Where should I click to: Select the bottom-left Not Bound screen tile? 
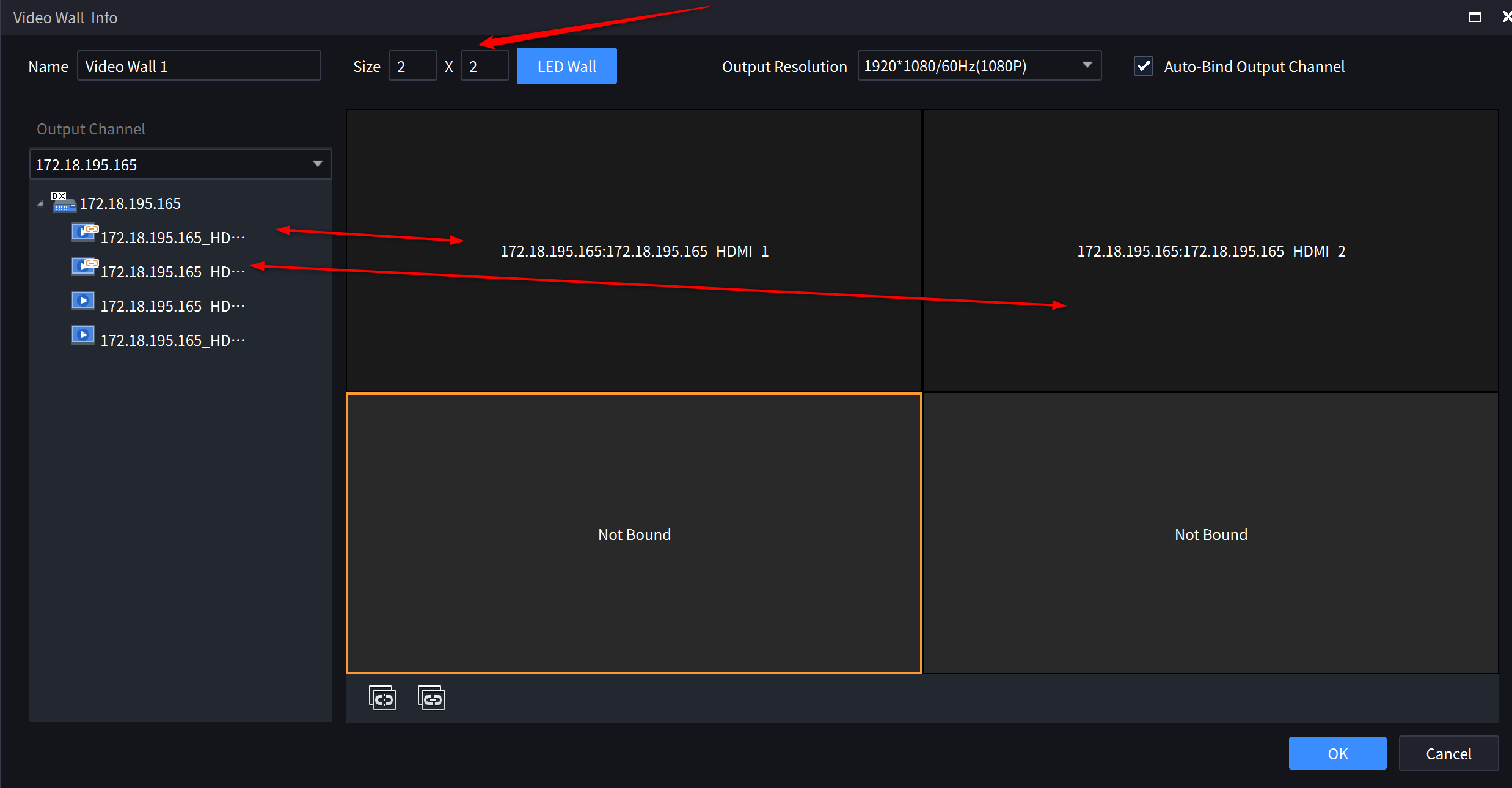pyautogui.click(x=634, y=534)
